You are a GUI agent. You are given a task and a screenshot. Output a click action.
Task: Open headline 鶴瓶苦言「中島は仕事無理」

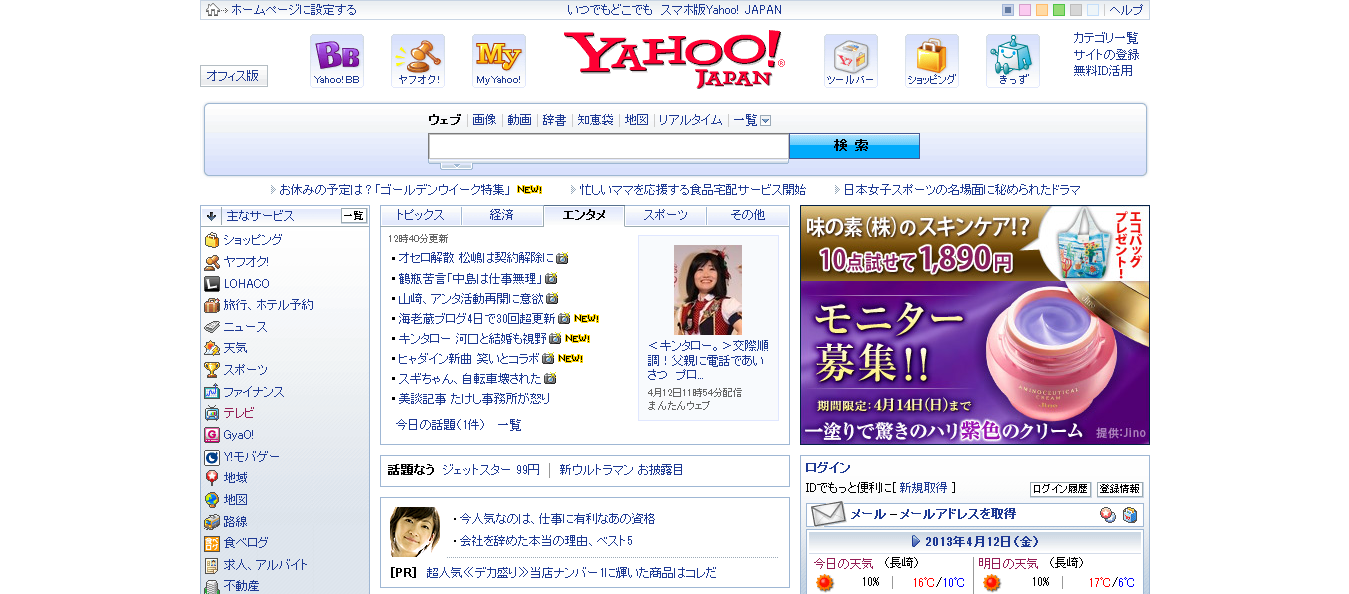tap(469, 278)
